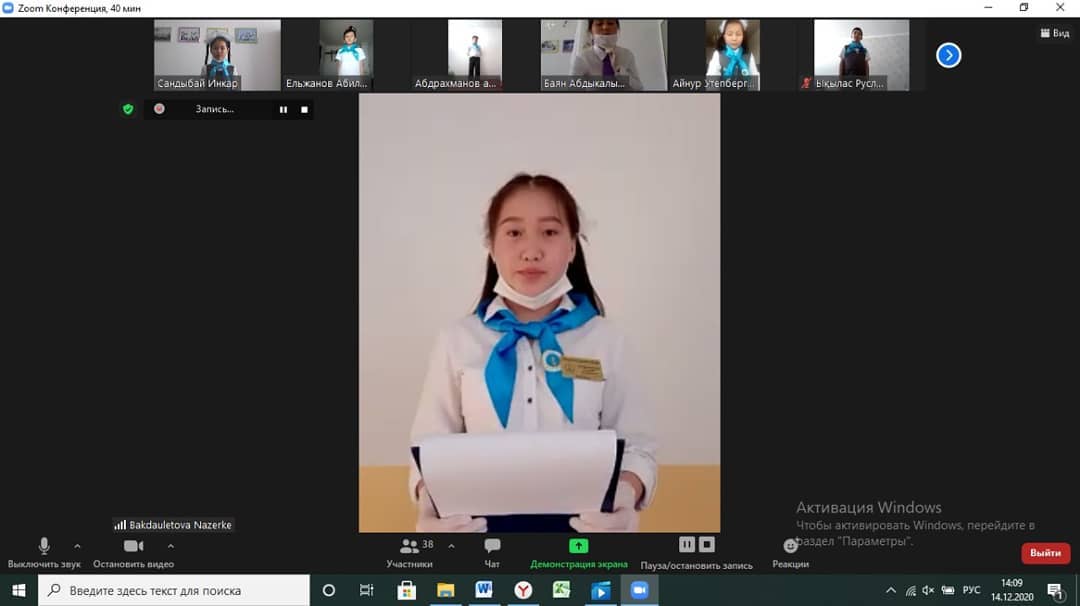Viewport: 1080px width, 606px height.
Task: Select Абдрахманов video thumbnail
Action: [475, 55]
